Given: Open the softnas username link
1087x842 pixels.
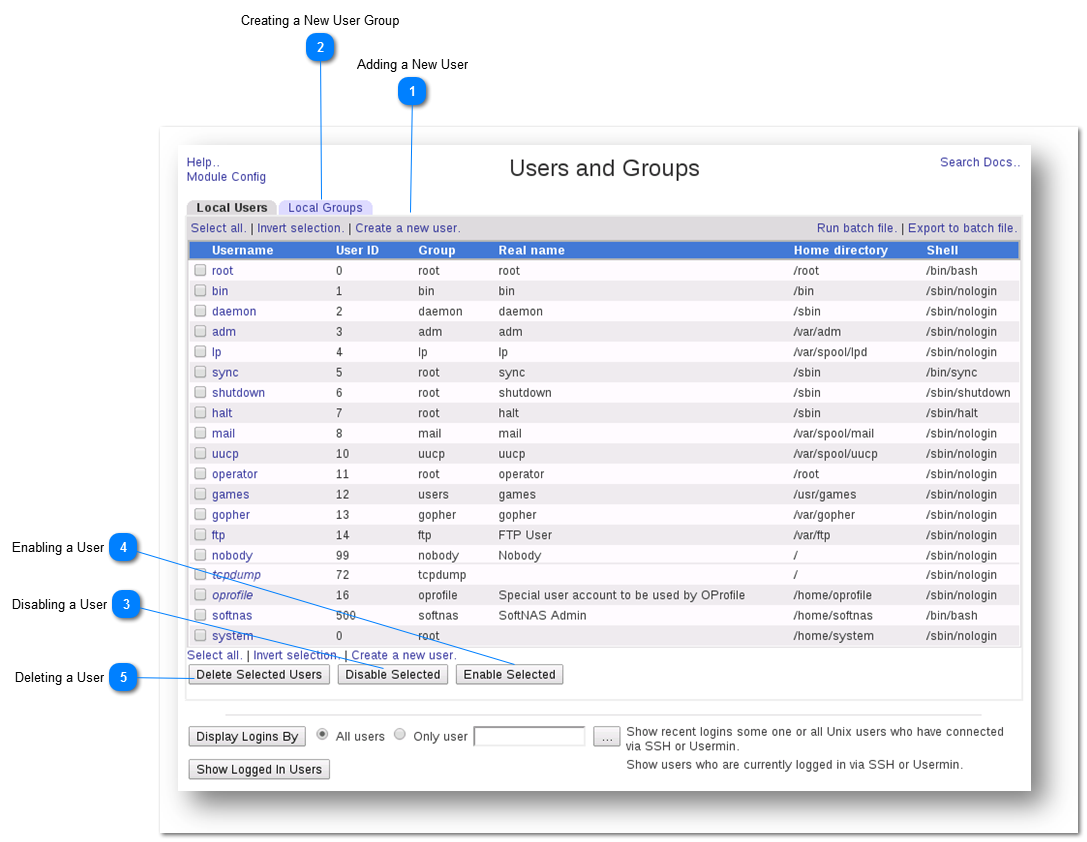Looking at the screenshot, I should pyautogui.click(x=232, y=615).
